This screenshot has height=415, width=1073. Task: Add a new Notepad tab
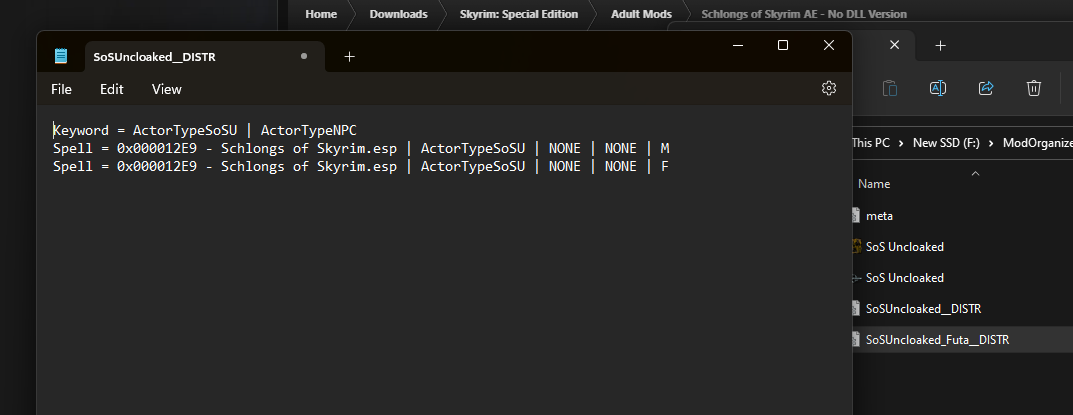349,57
